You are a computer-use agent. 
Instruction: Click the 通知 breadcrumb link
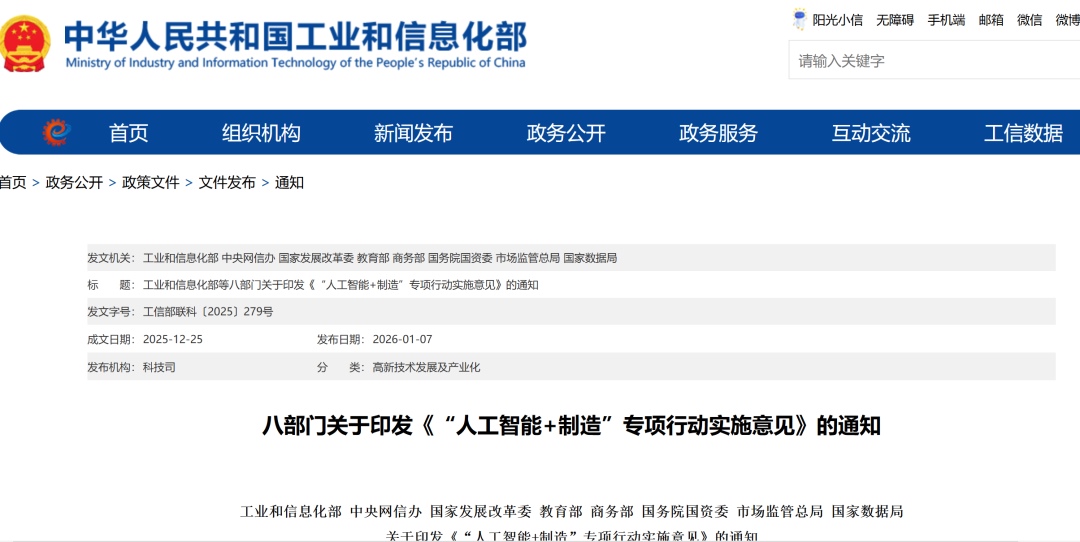(x=289, y=182)
